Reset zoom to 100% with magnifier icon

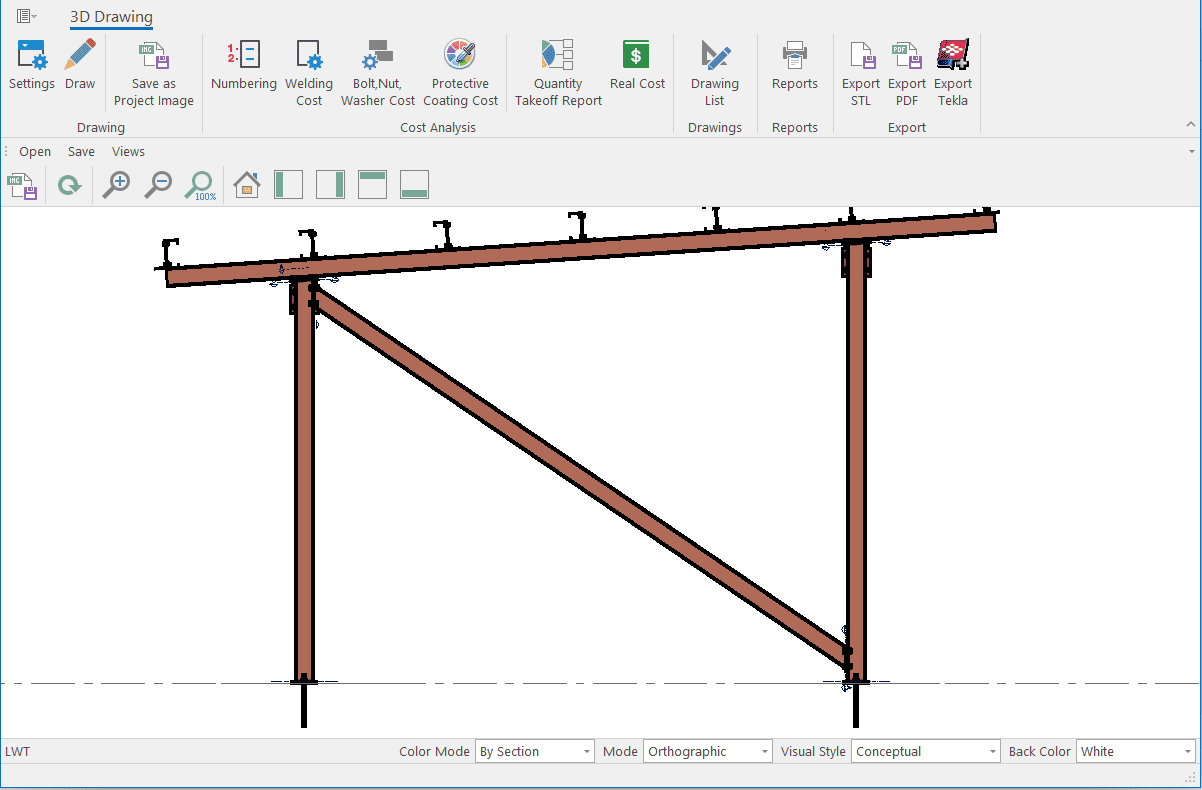[200, 185]
